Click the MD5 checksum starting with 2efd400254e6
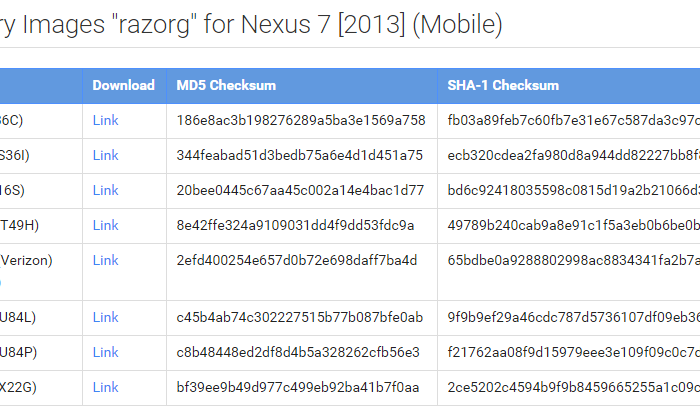The width and height of the screenshot is (700, 407). tap(296, 260)
